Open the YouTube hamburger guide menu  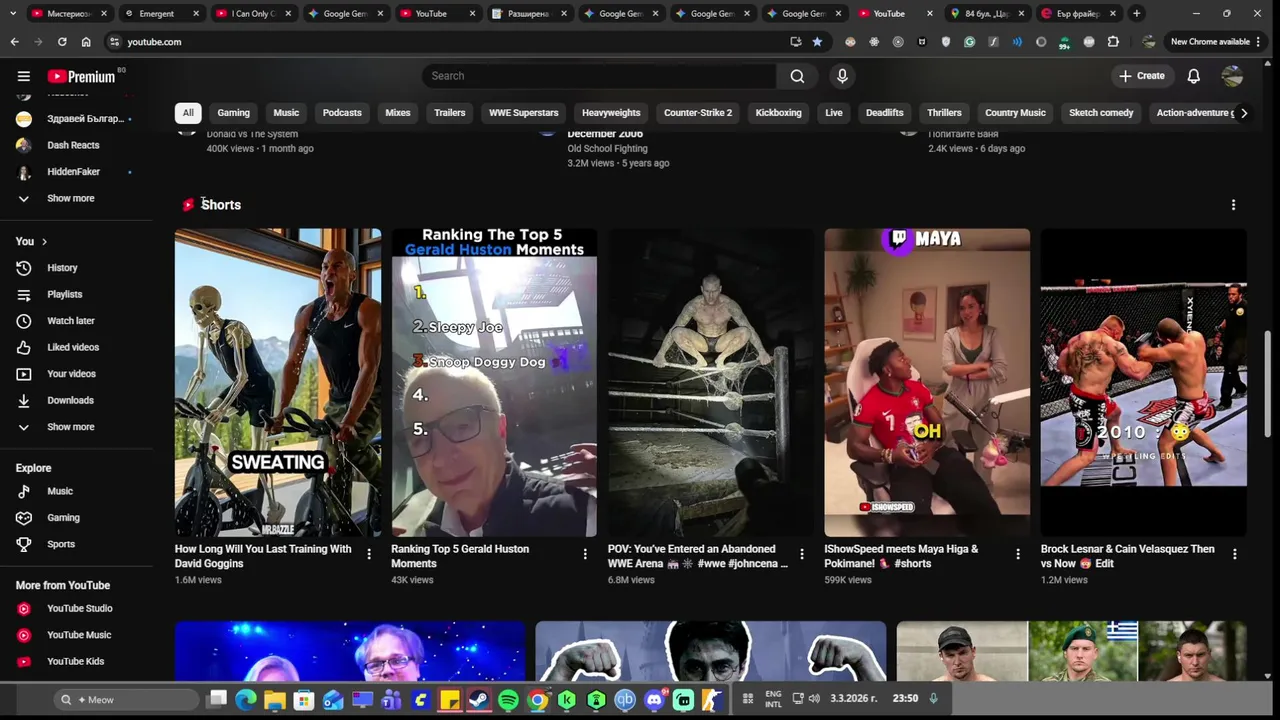pos(23,76)
